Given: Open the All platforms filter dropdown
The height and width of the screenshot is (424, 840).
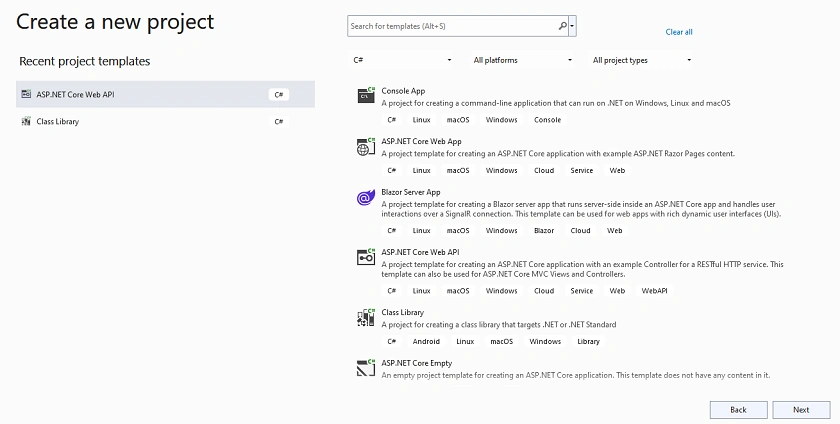Looking at the screenshot, I should [522, 60].
